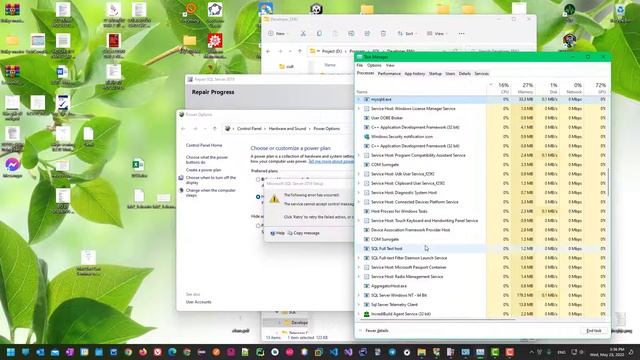
Task: Click Hardware and Sound in the breadcrumb
Action: click(x=287, y=129)
